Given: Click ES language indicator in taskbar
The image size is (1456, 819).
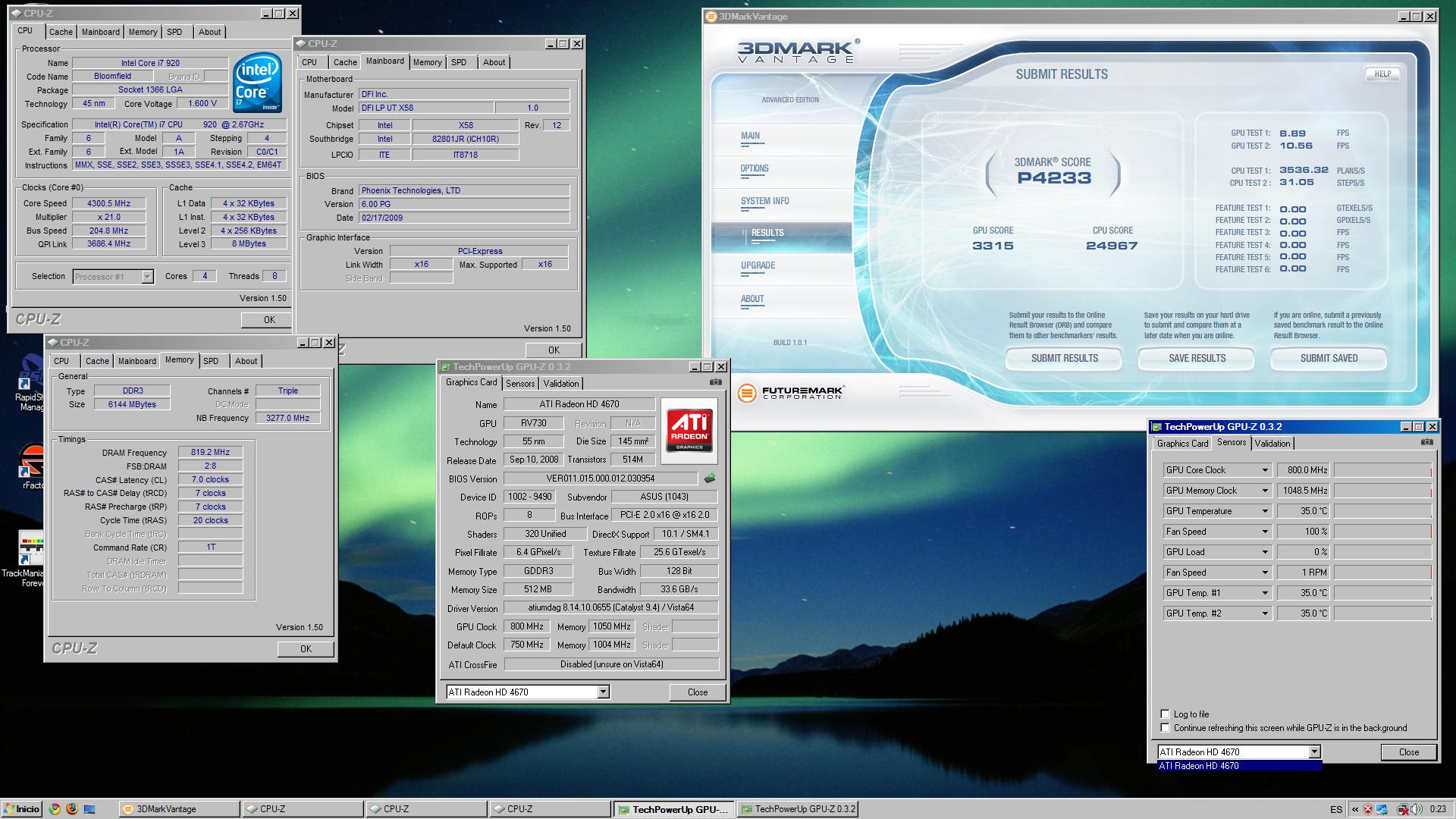Looking at the screenshot, I should click(x=1336, y=809).
